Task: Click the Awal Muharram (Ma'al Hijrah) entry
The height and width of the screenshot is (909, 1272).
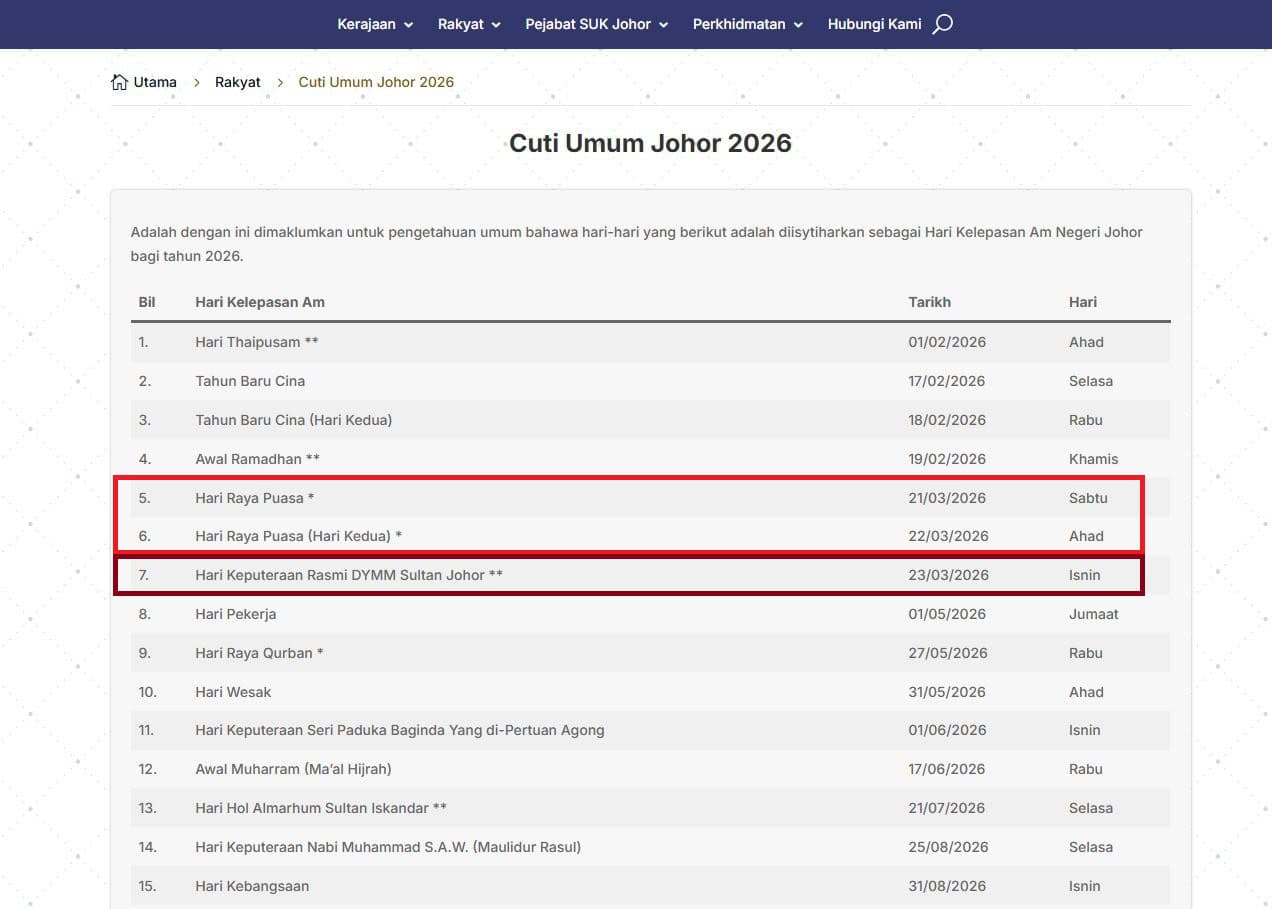Action: point(293,769)
